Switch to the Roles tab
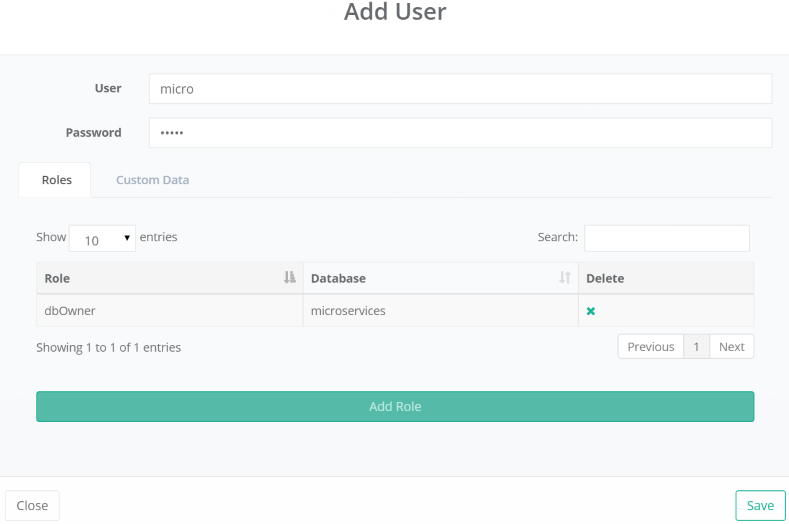 click(56, 180)
